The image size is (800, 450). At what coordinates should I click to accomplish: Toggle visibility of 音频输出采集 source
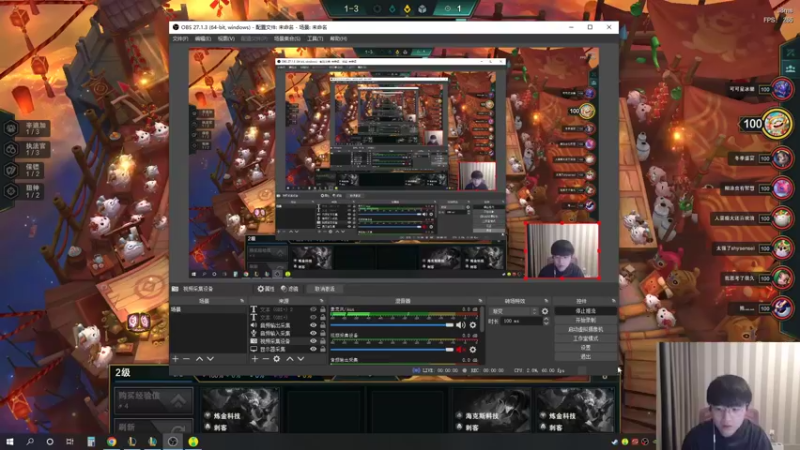(x=313, y=325)
